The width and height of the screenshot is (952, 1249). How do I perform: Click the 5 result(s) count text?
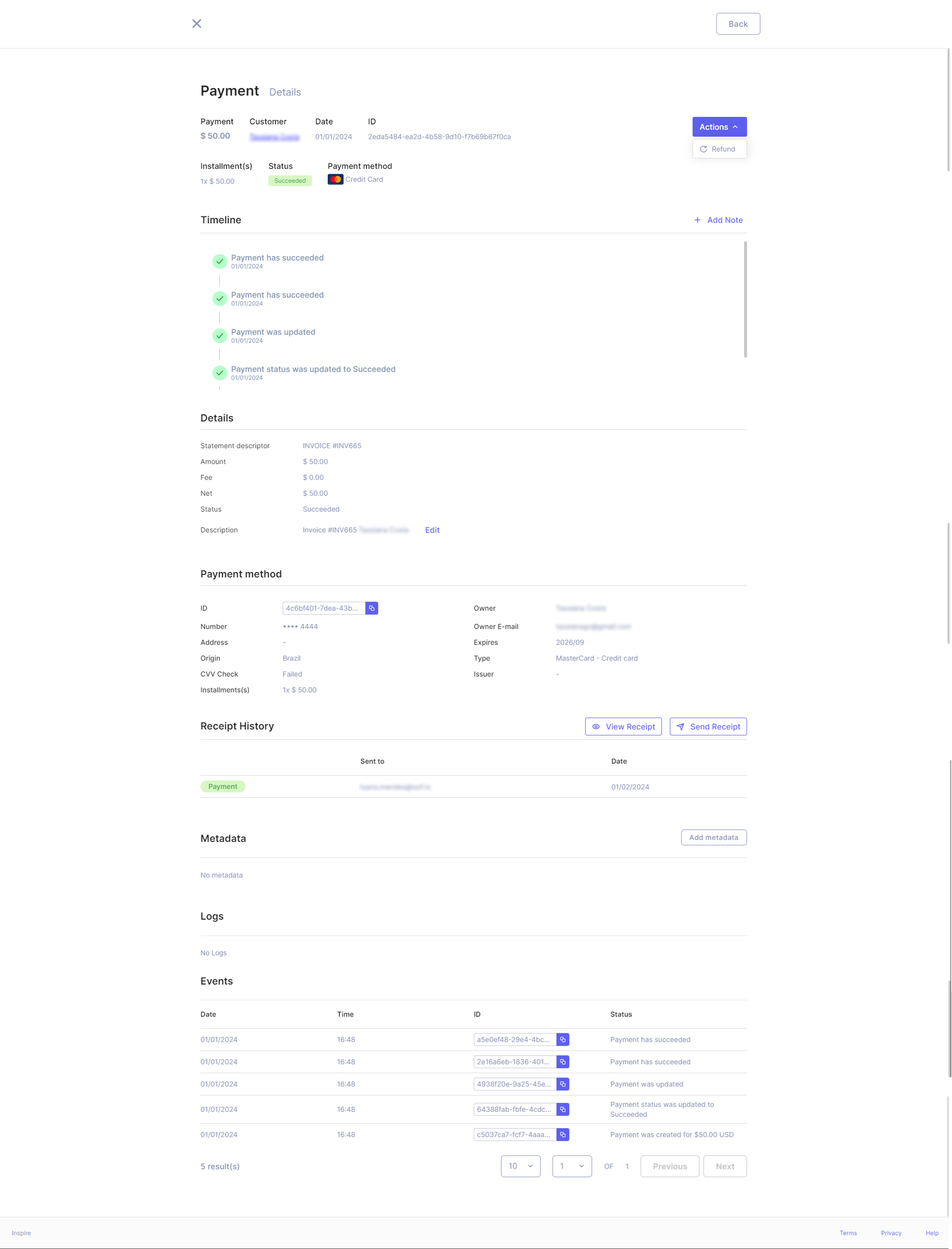[220, 1166]
